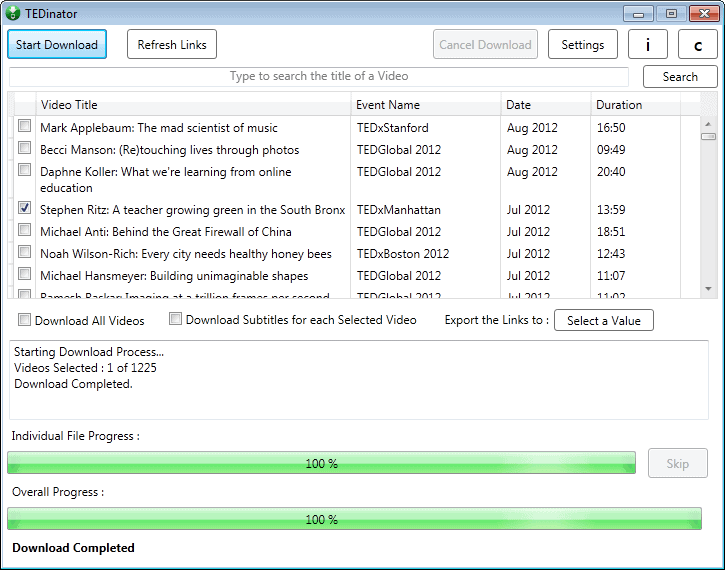Click the TEDxBoston 2012 event cell
Viewport: 725px width, 570px height.
[x=403, y=254]
